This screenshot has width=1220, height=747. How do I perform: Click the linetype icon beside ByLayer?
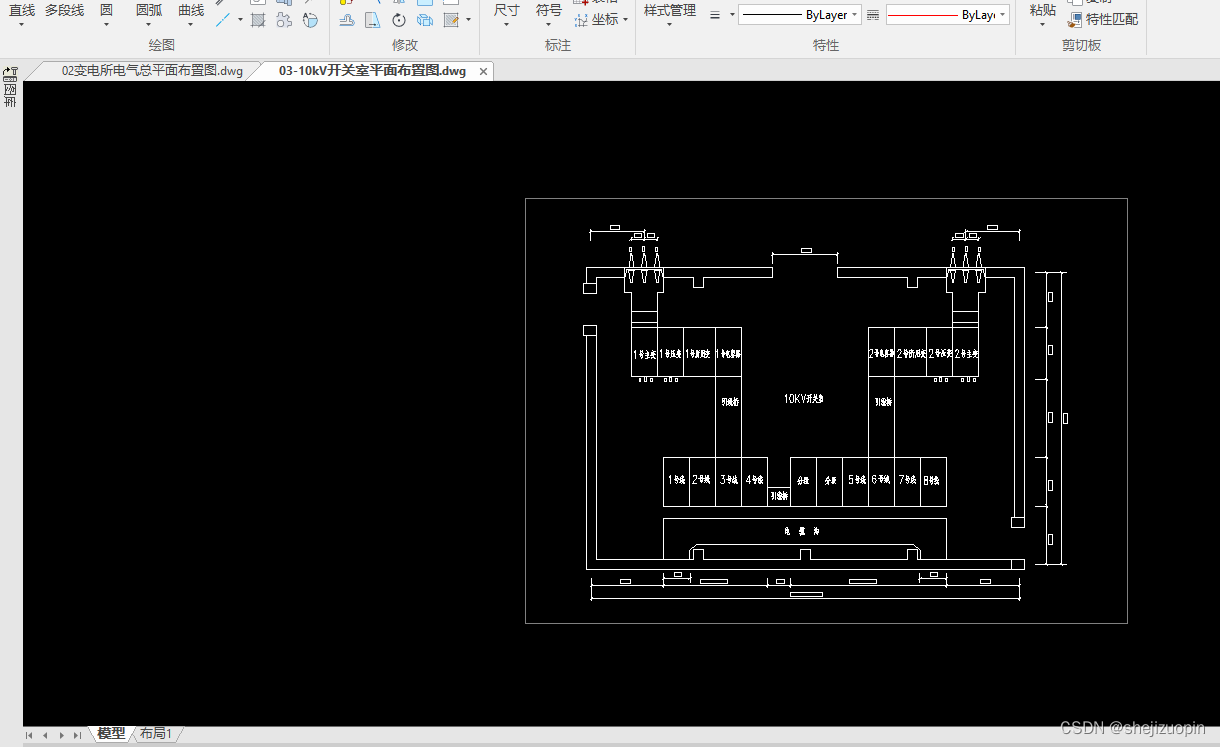click(873, 15)
